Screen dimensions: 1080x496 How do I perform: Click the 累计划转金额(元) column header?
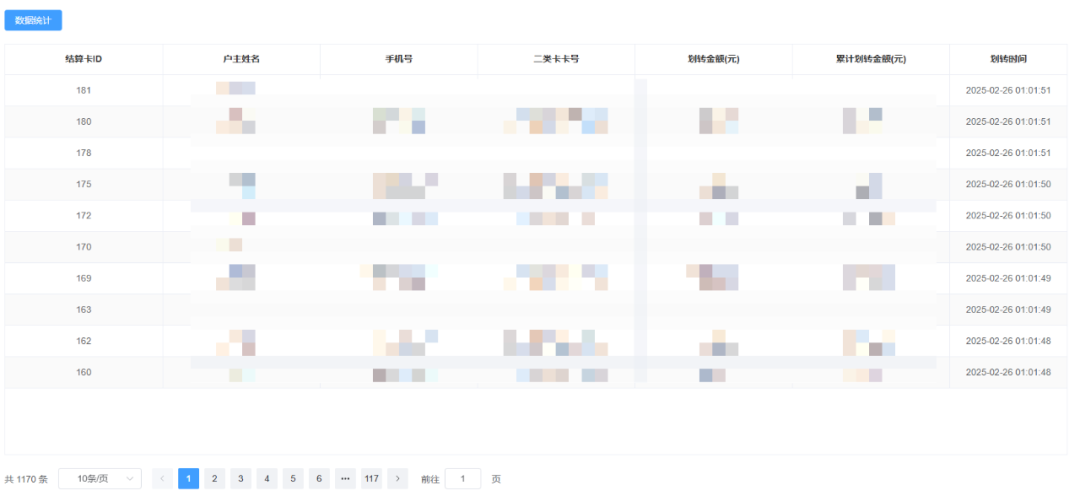coord(870,59)
